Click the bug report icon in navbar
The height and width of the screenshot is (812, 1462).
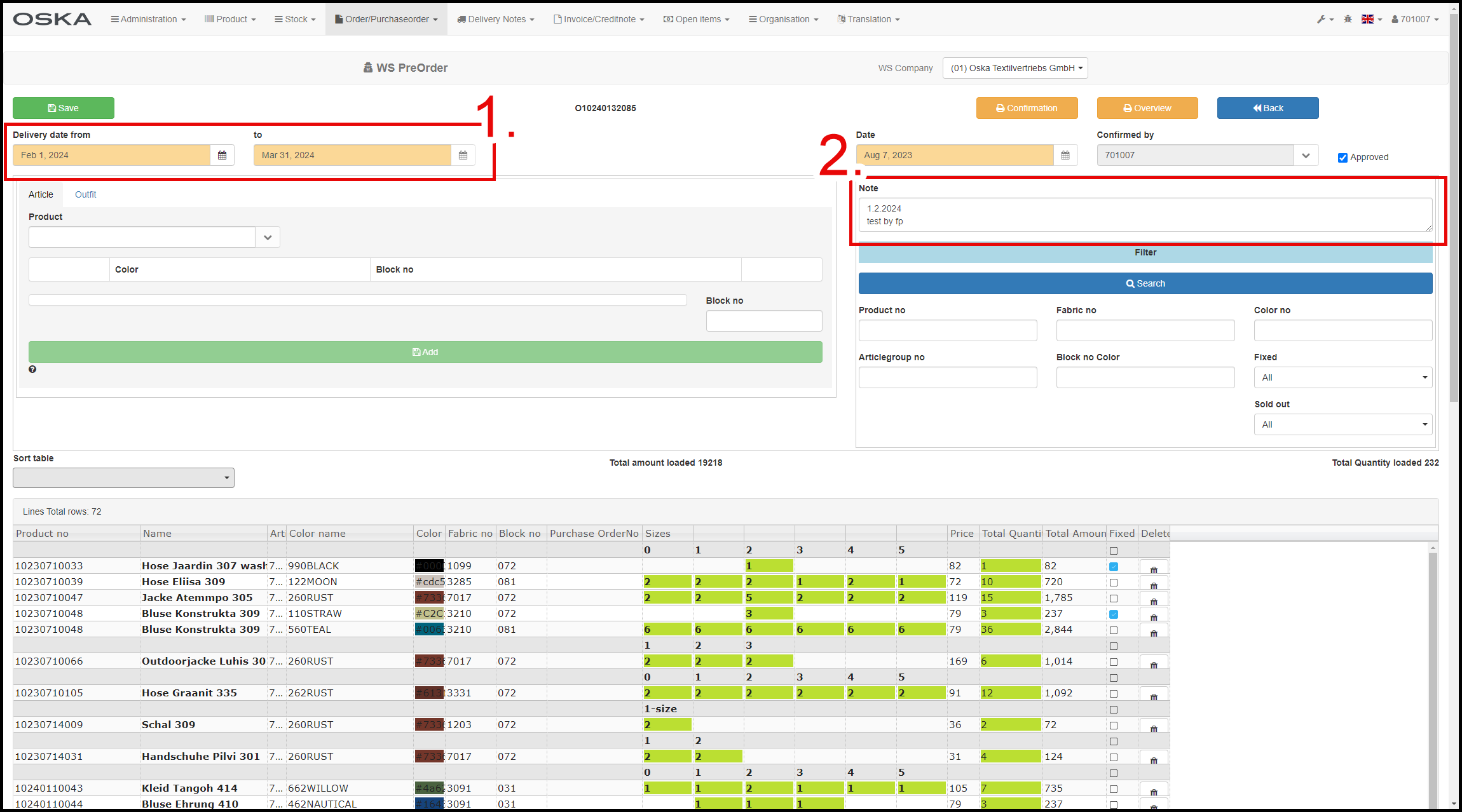point(1348,19)
